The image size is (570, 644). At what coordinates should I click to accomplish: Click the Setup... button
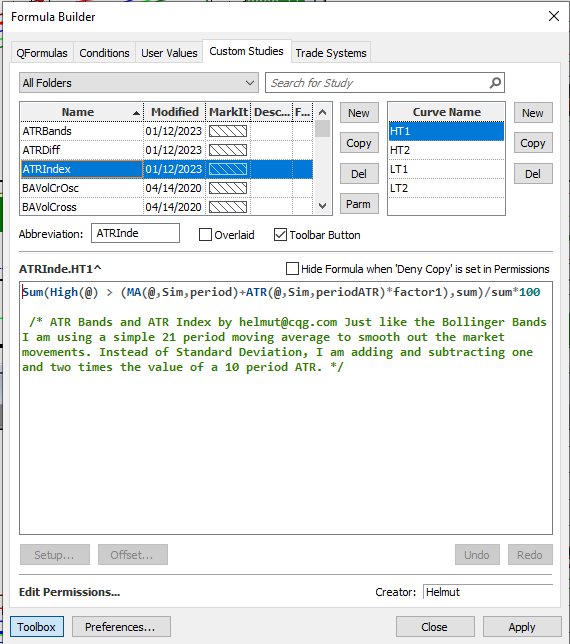click(x=55, y=555)
